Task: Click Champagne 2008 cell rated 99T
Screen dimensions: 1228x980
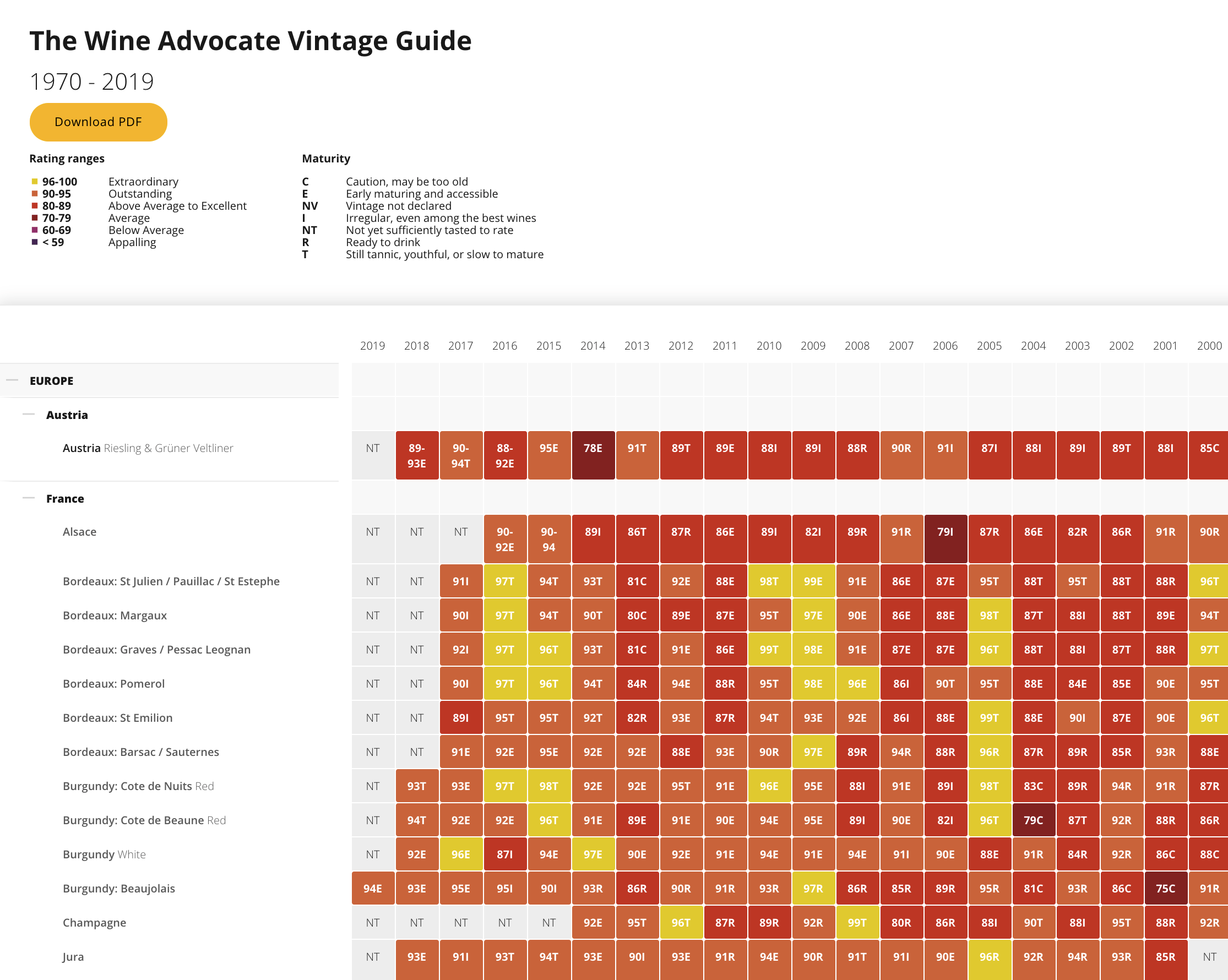Action: 857,923
